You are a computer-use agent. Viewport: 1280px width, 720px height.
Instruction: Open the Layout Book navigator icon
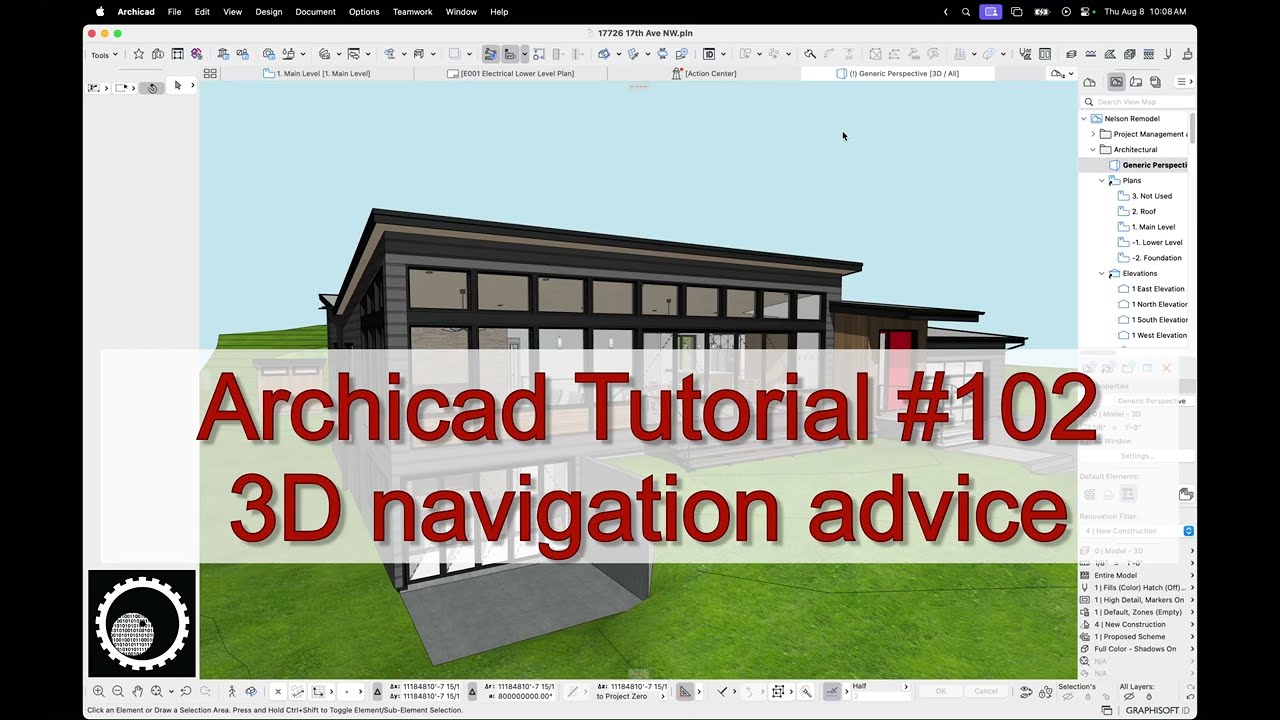coord(1137,82)
